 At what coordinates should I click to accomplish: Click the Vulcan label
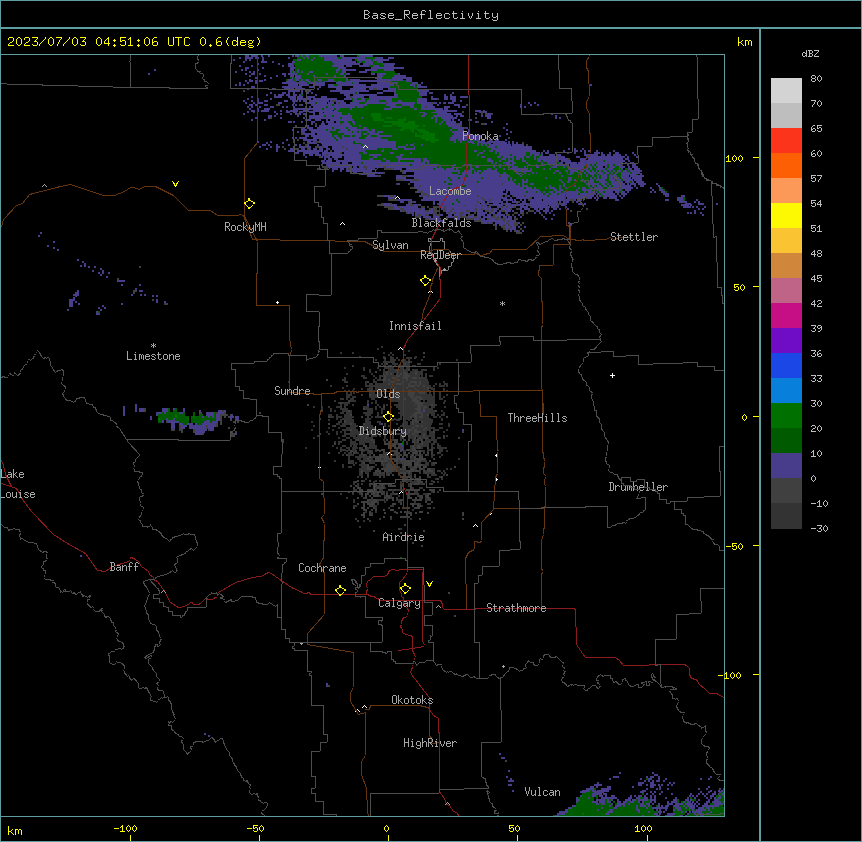coord(543,792)
